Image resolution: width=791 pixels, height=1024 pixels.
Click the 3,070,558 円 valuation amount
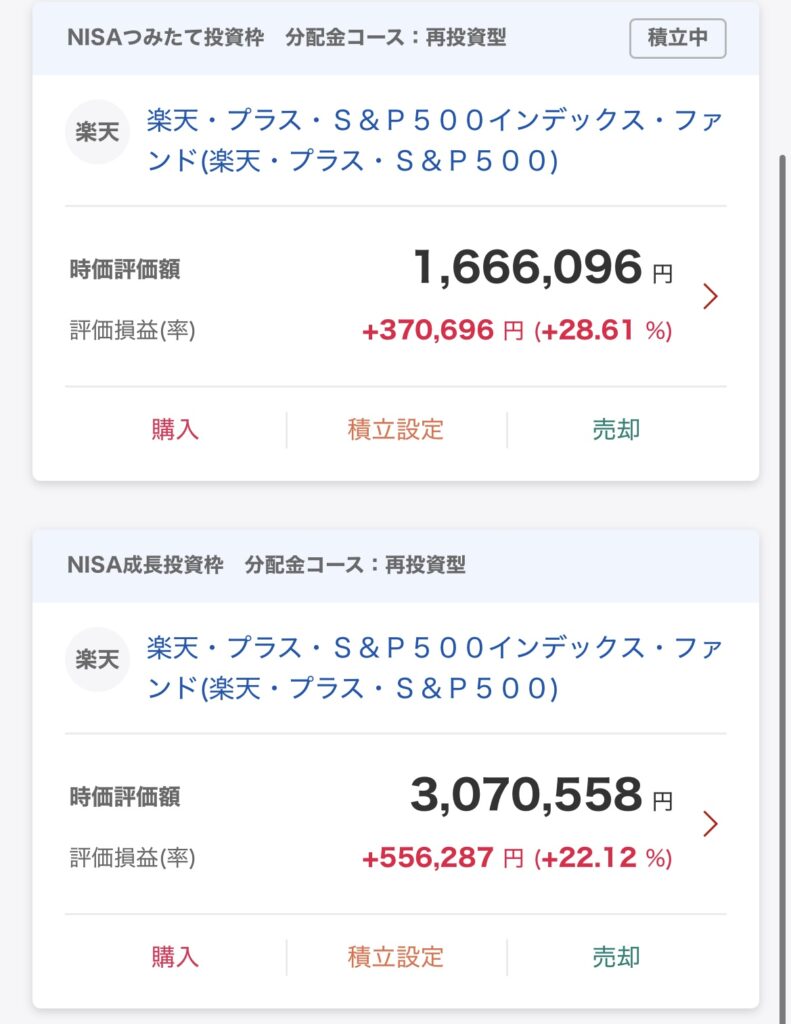[x=540, y=795]
